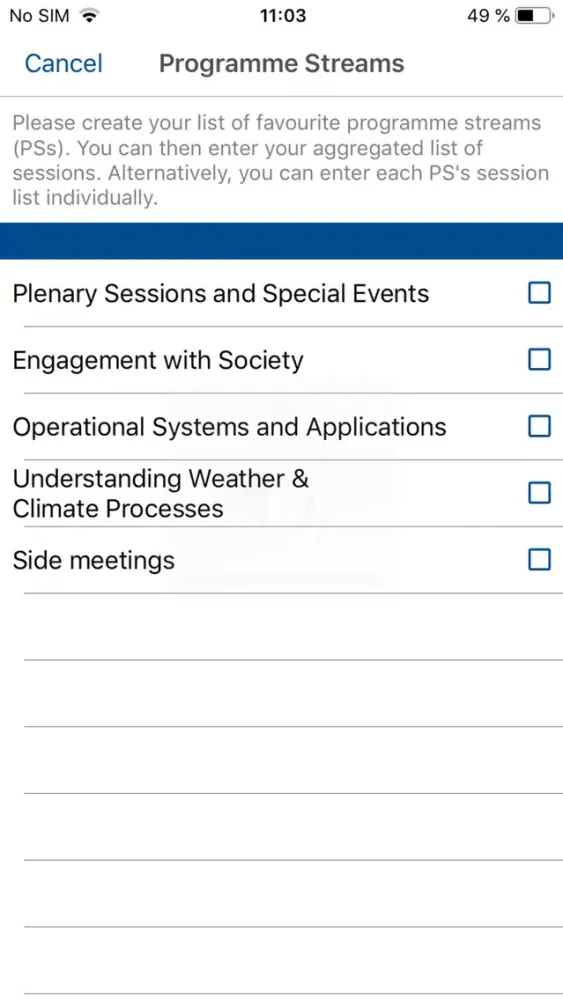Select the Operational Systems and Applications label
Screen dimensions: 563x1000
[x=229, y=427]
